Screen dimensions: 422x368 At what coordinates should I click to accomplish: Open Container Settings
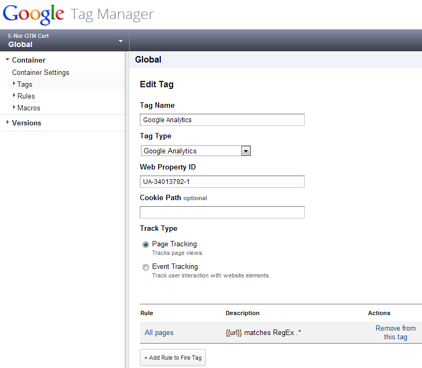click(x=40, y=72)
